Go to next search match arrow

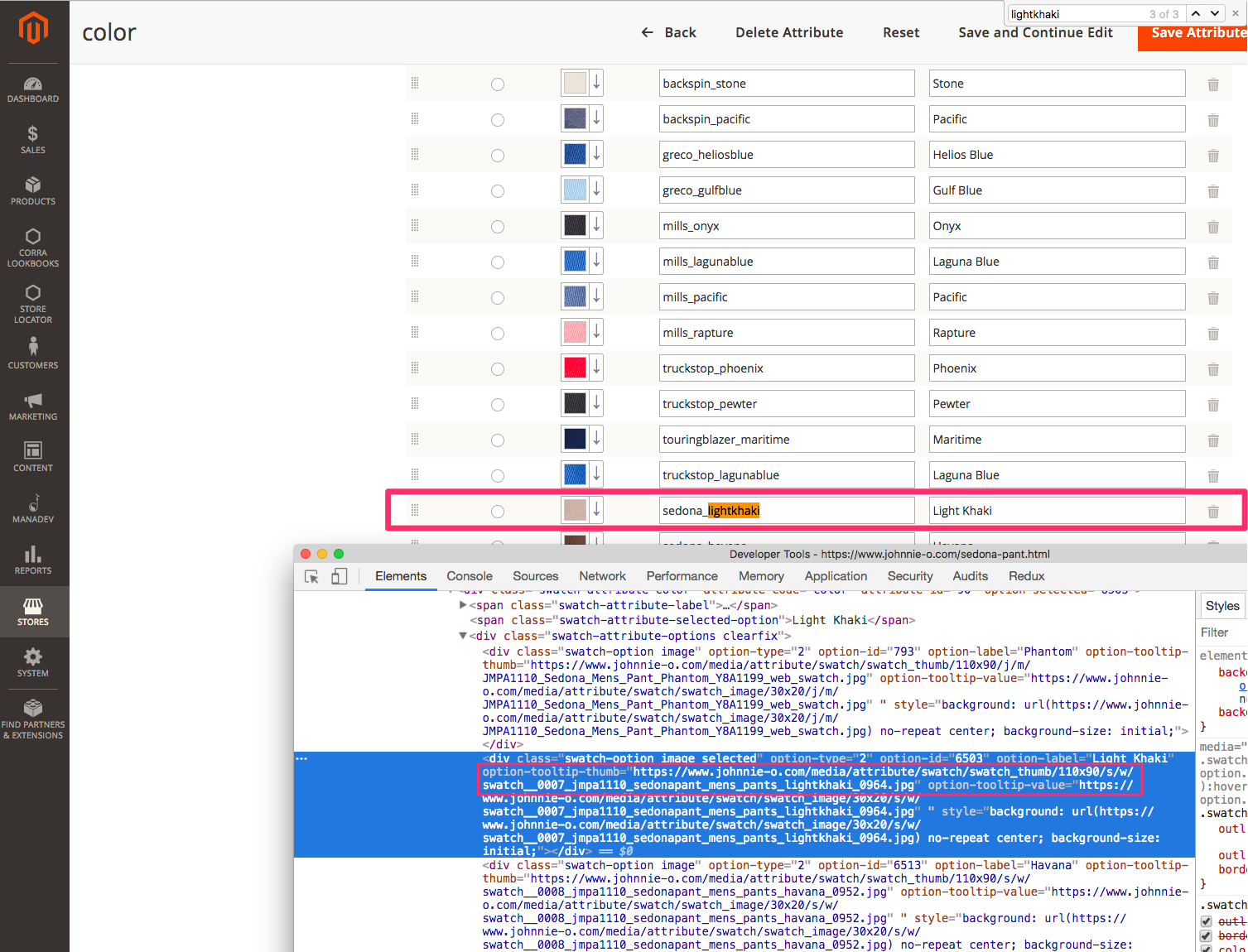(x=1215, y=13)
